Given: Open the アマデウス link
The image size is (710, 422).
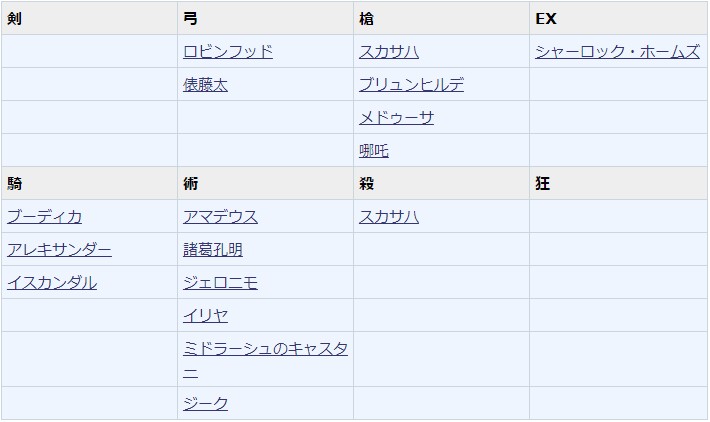Looking at the screenshot, I should [220, 217].
